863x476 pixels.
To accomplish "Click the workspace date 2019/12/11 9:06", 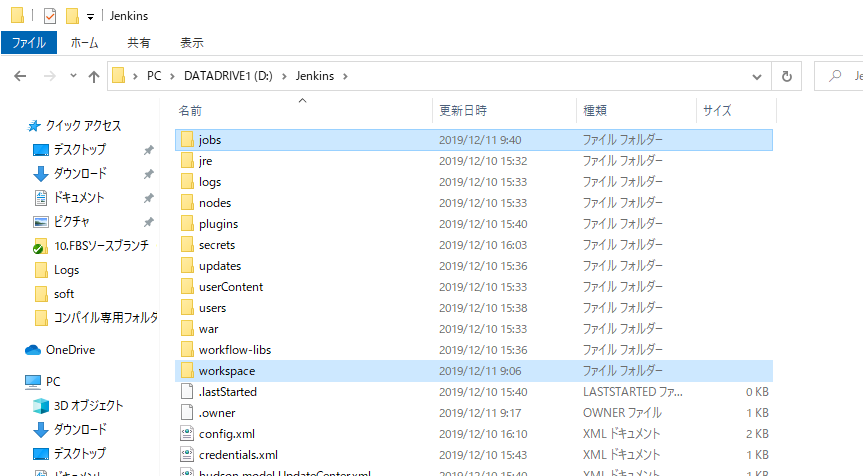I will click(x=480, y=371).
